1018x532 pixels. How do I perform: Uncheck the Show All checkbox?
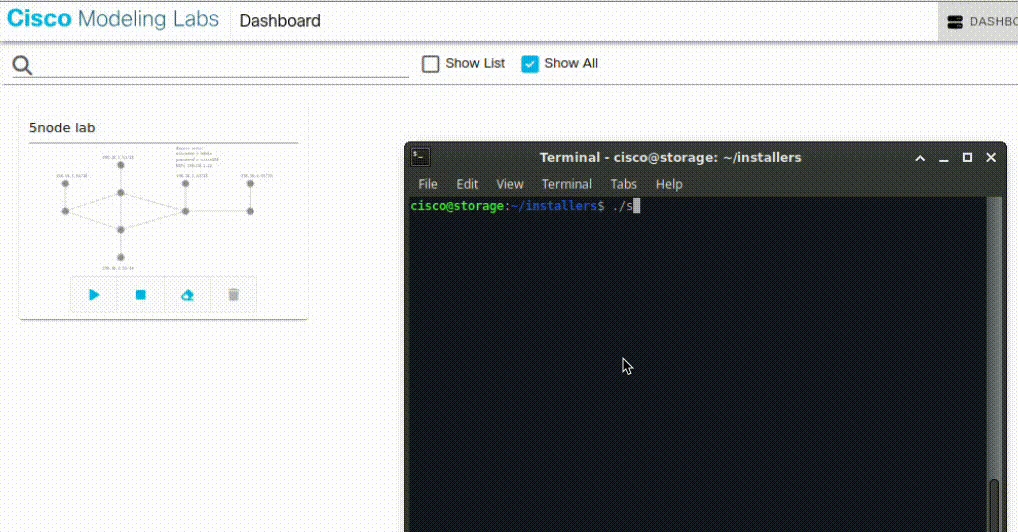[530, 64]
